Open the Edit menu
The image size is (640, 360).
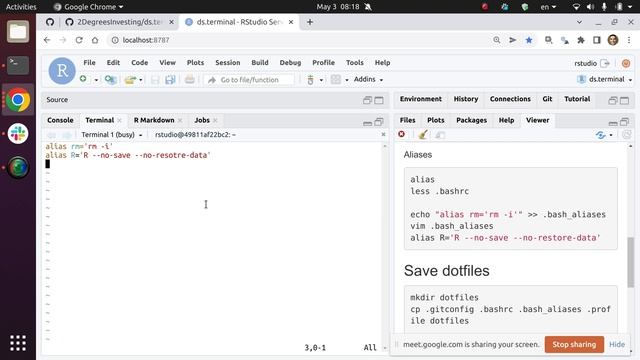(113, 62)
